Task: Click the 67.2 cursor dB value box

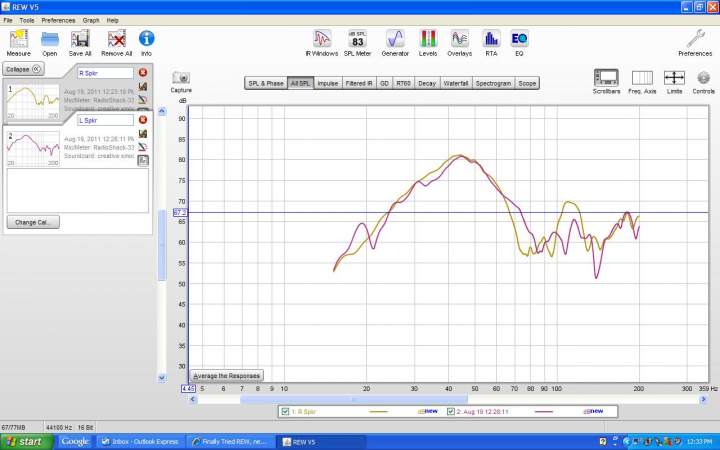Action: click(x=180, y=213)
